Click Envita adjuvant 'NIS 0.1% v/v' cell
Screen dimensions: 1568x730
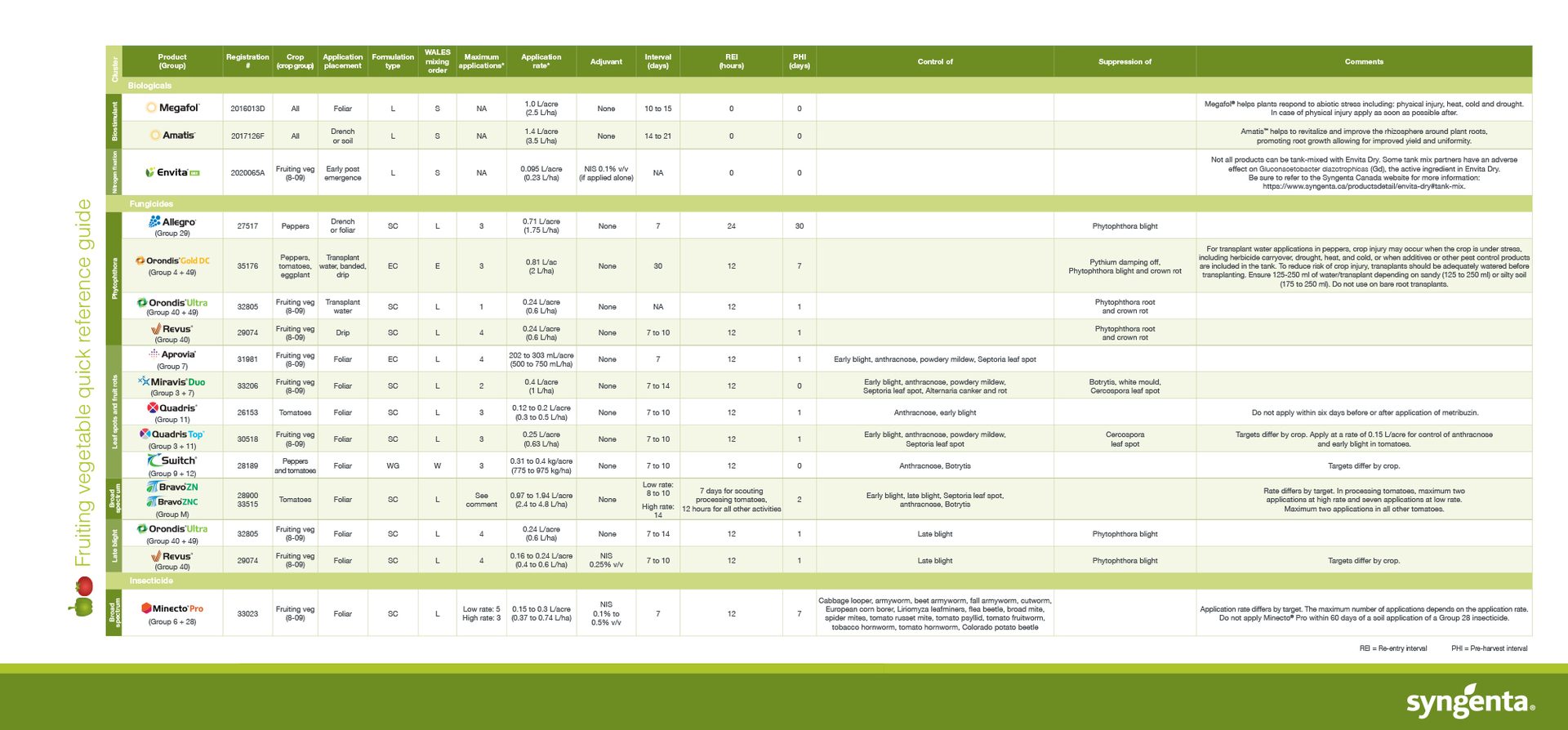[606, 173]
